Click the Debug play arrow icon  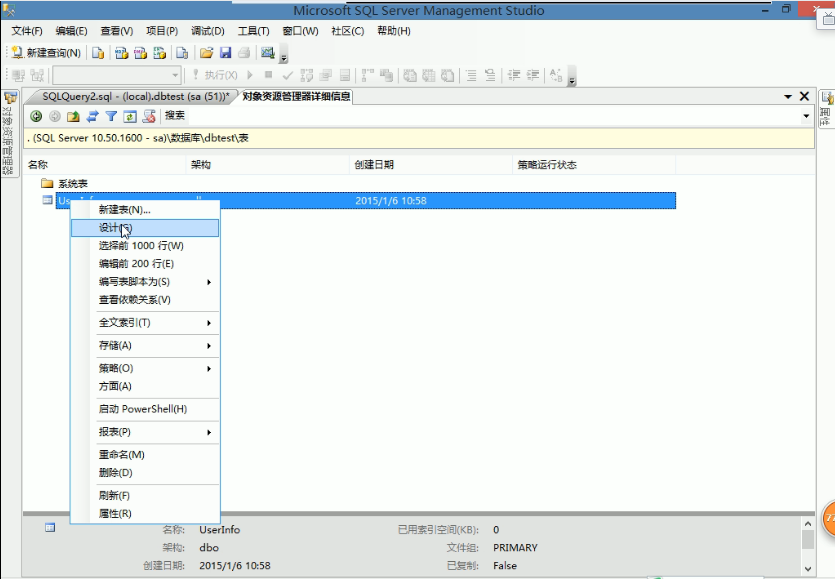click(x=250, y=75)
